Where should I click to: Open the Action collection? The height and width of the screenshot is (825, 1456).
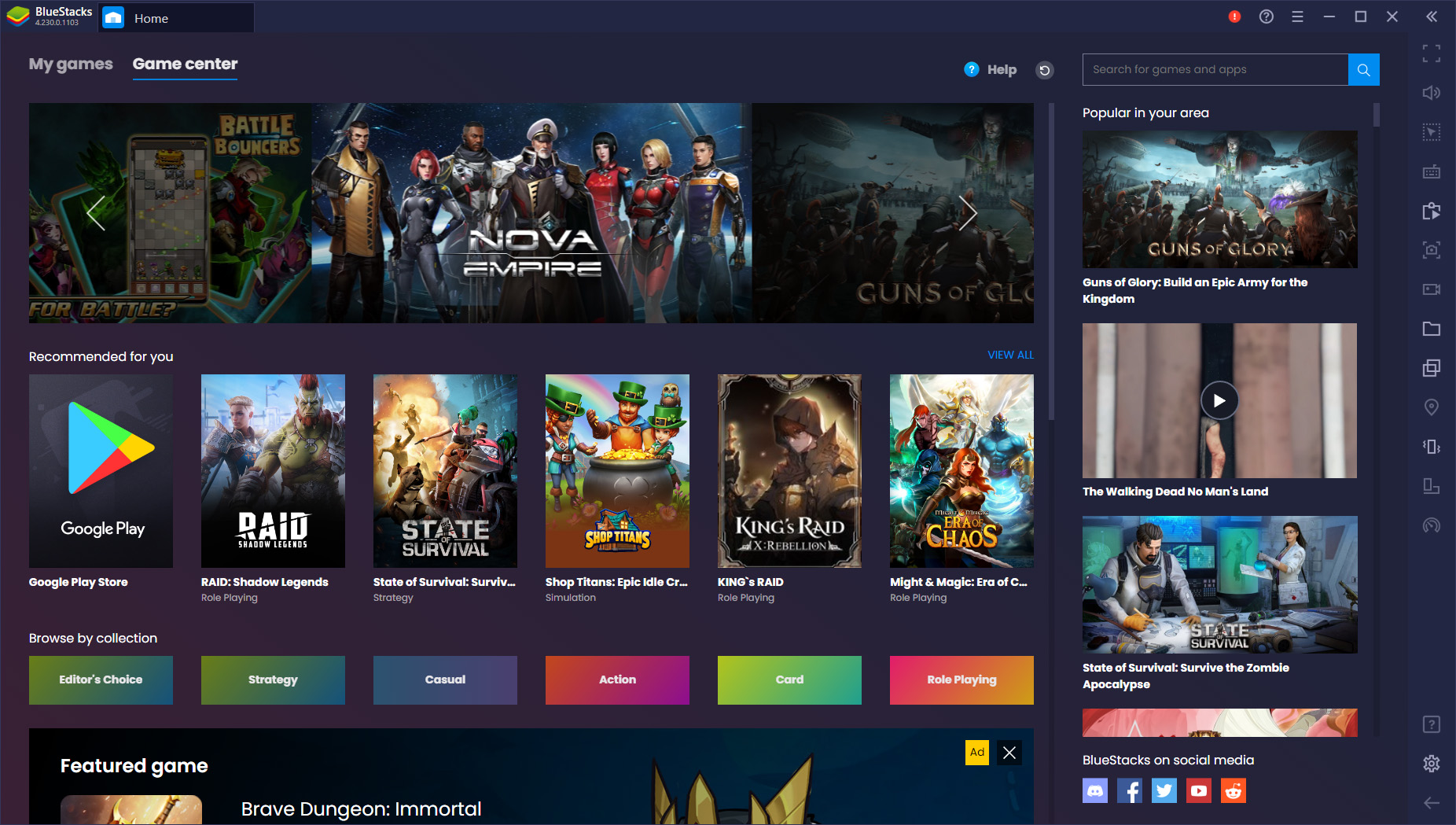click(x=617, y=680)
